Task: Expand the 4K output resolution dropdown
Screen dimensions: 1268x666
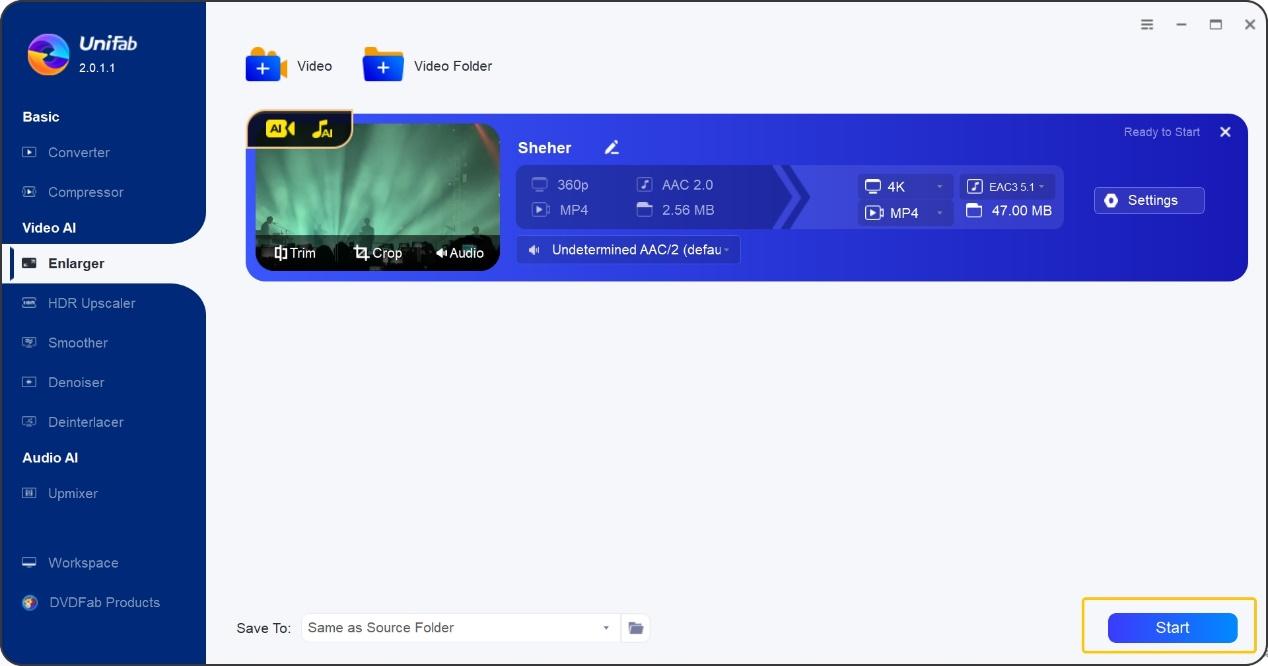Action: (904, 186)
